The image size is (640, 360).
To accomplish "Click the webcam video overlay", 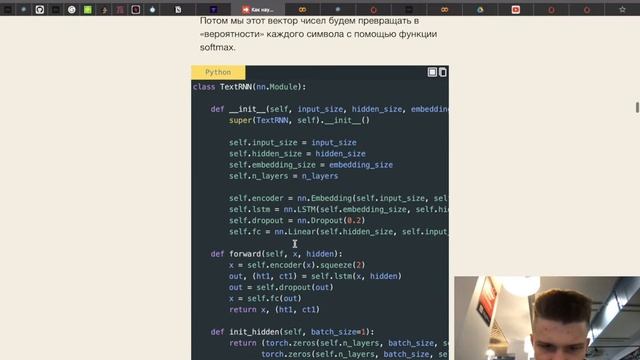I will tap(547, 318).
